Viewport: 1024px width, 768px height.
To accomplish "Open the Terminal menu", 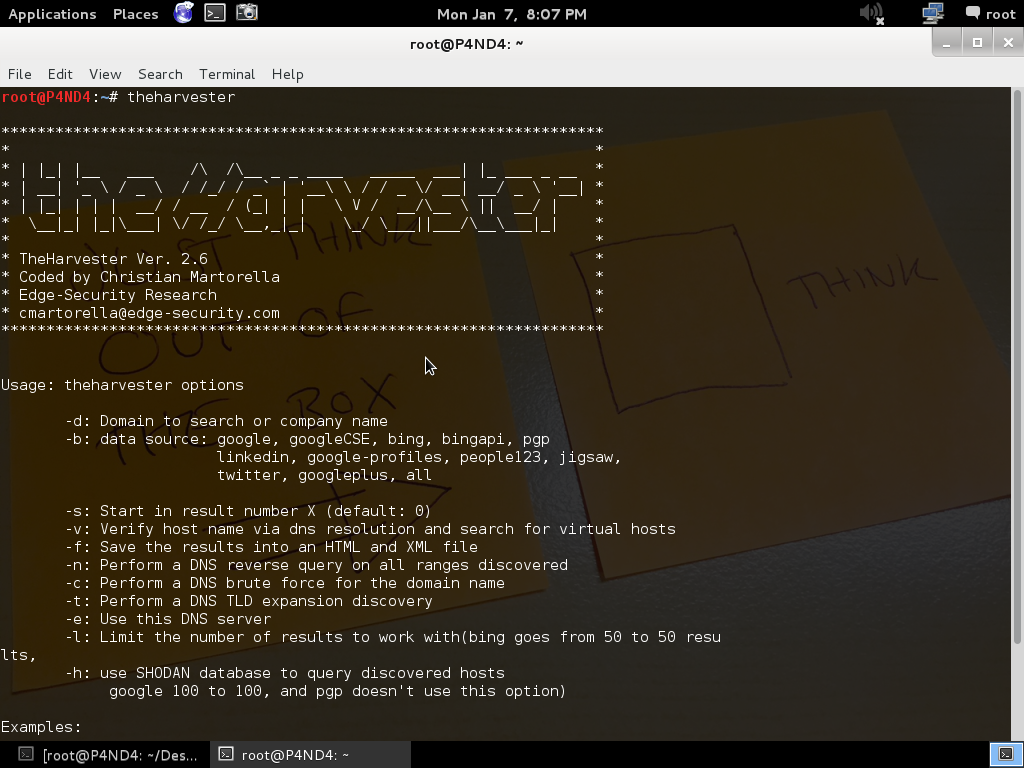I will [226, 74].
